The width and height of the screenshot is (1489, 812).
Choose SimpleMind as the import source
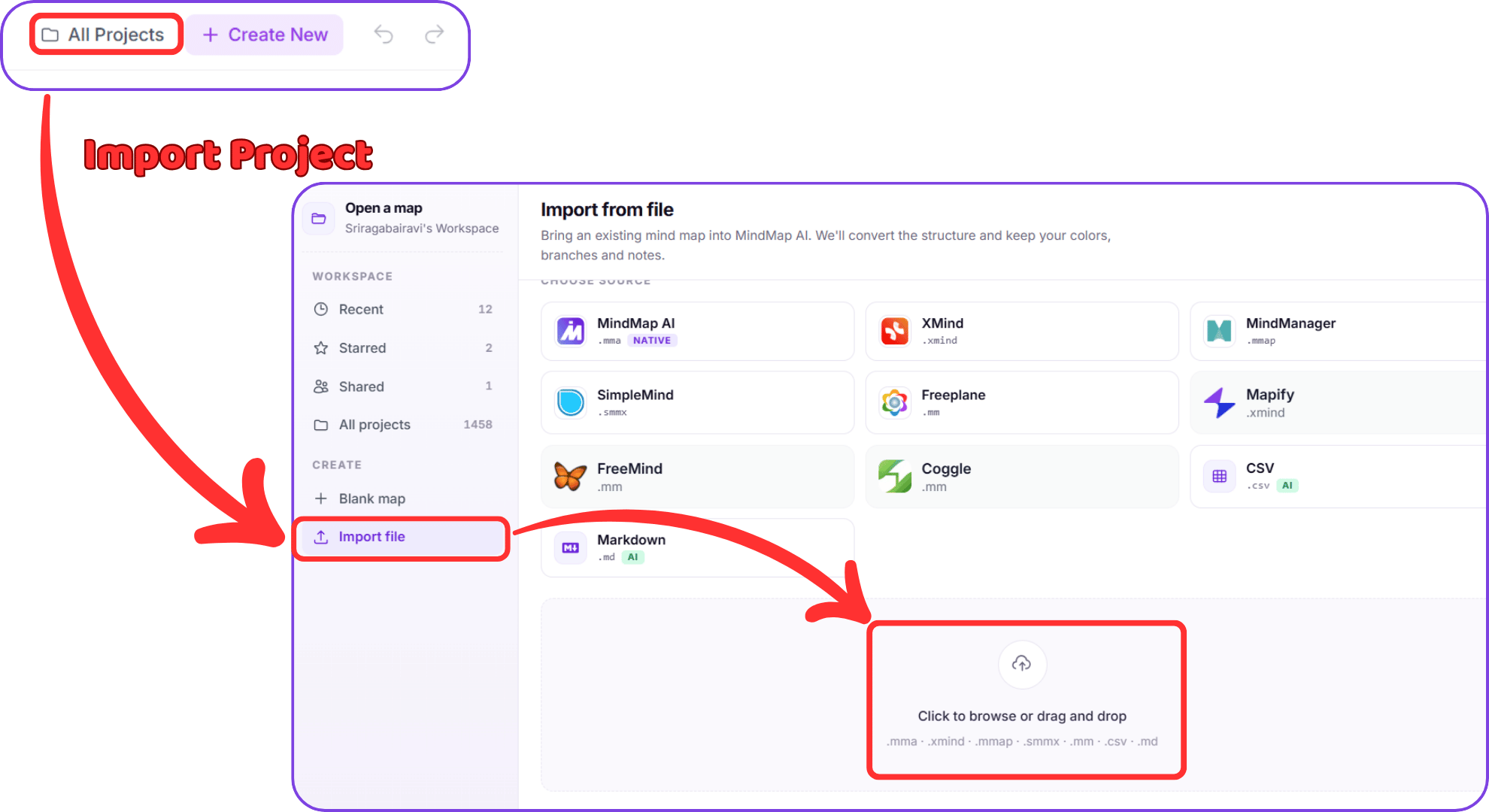tap(697, 402)
